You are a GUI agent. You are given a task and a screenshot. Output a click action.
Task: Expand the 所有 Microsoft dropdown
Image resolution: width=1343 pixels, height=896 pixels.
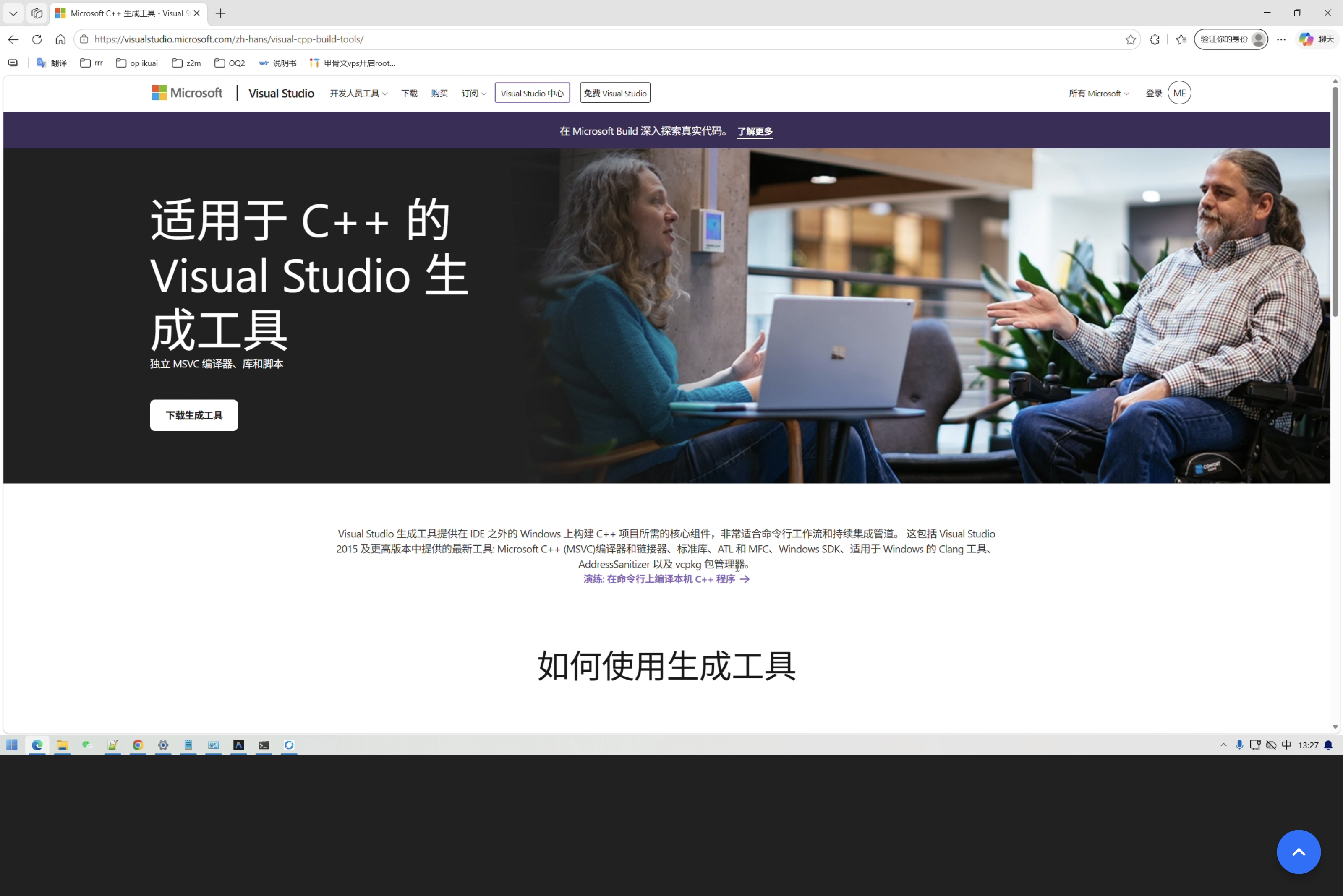click(1098, 93)
